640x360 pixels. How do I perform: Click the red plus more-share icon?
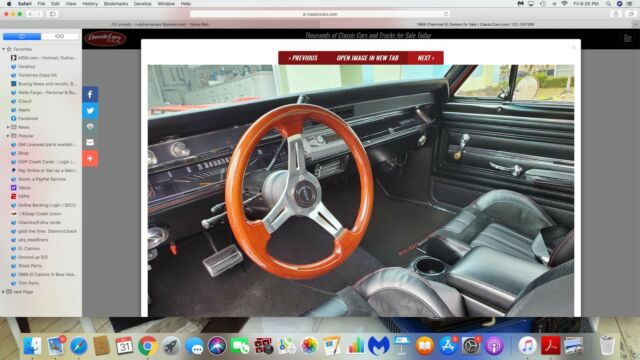(90, 158)
